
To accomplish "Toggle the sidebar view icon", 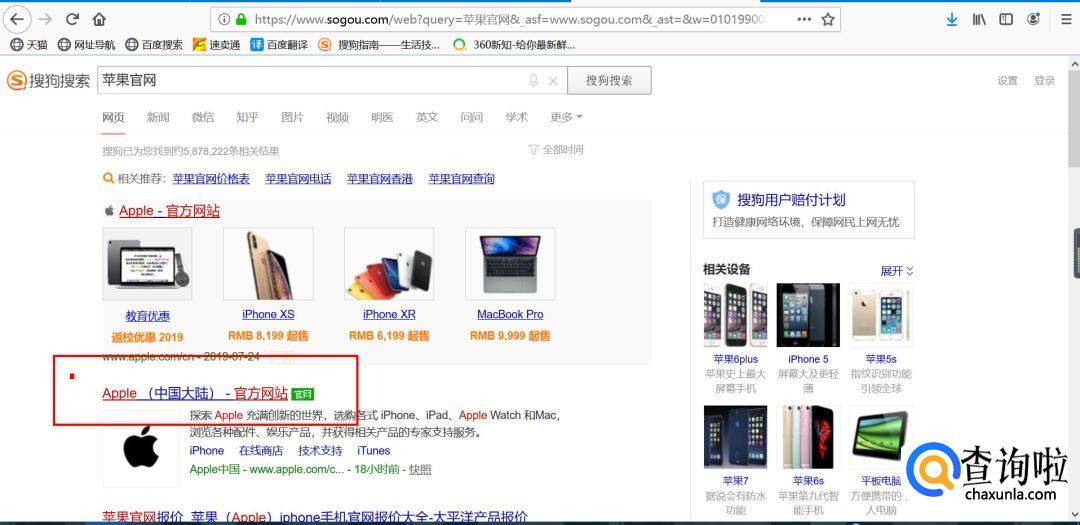I will (x=1006, y=19).
